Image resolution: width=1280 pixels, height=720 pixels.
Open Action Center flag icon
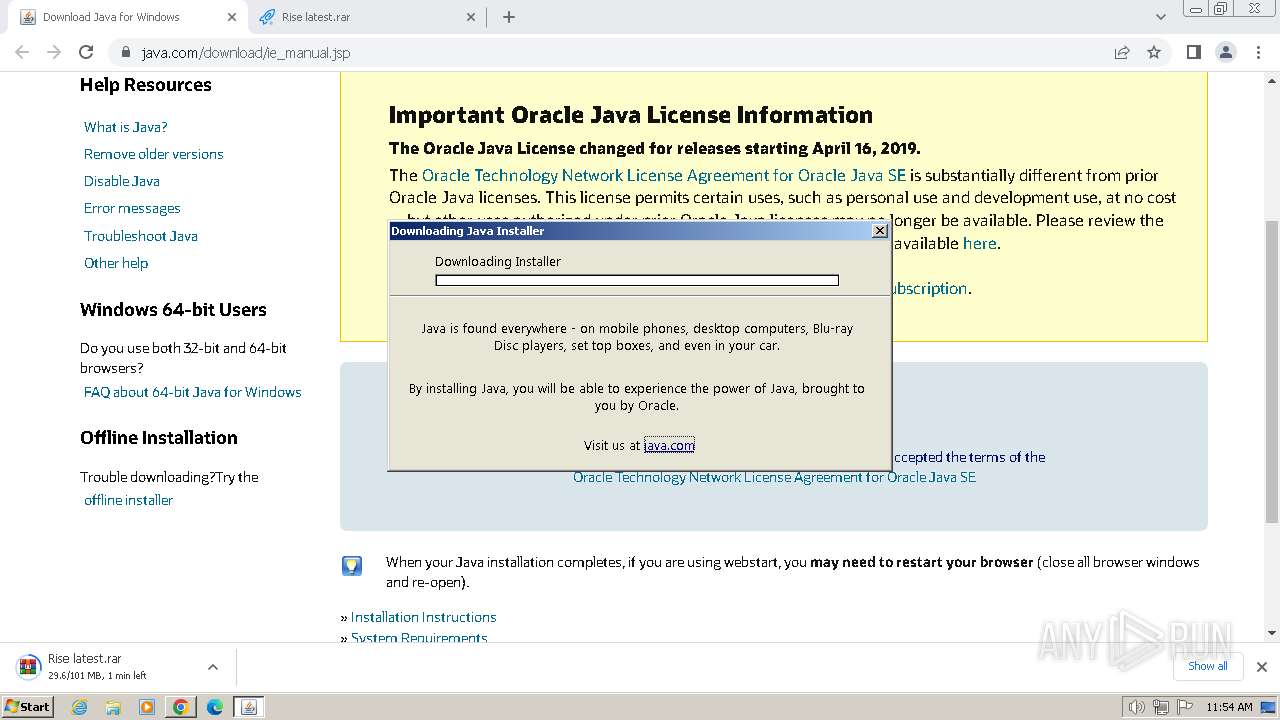(x=1185, y=707)
